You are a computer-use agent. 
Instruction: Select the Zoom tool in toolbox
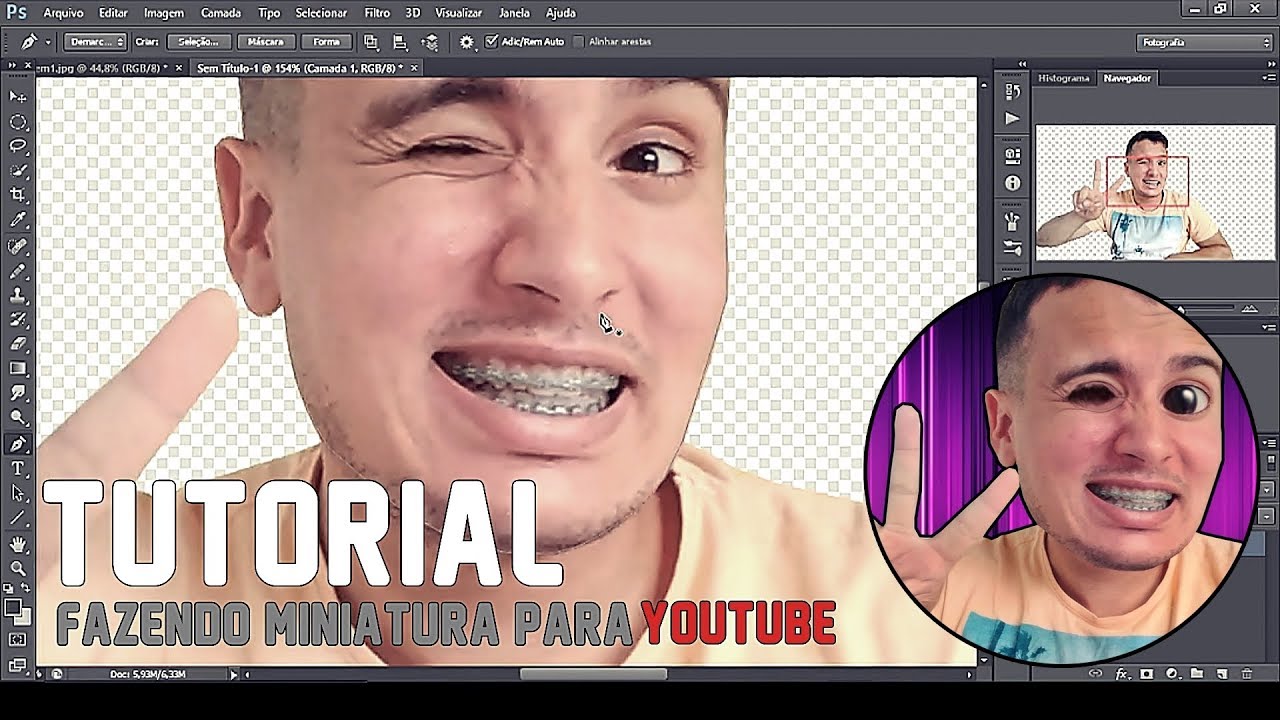click(x=18, y=568)
